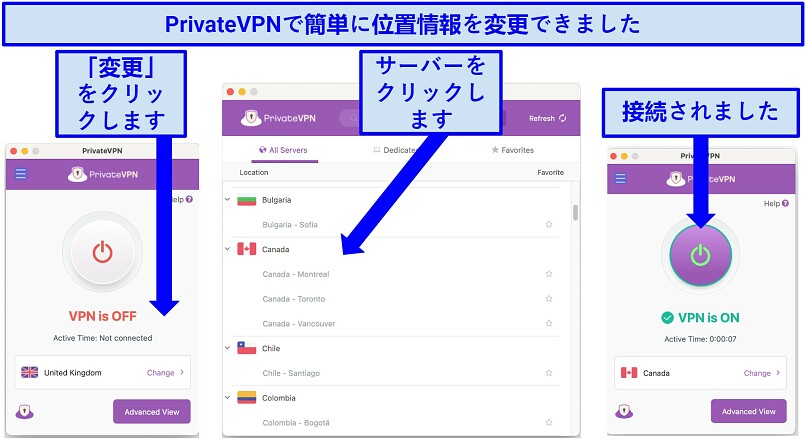Image resolution: width=806 pixels, height=439 pixels.
Task: Favorite Chile - Santiago with star
Action: point(548,373)
